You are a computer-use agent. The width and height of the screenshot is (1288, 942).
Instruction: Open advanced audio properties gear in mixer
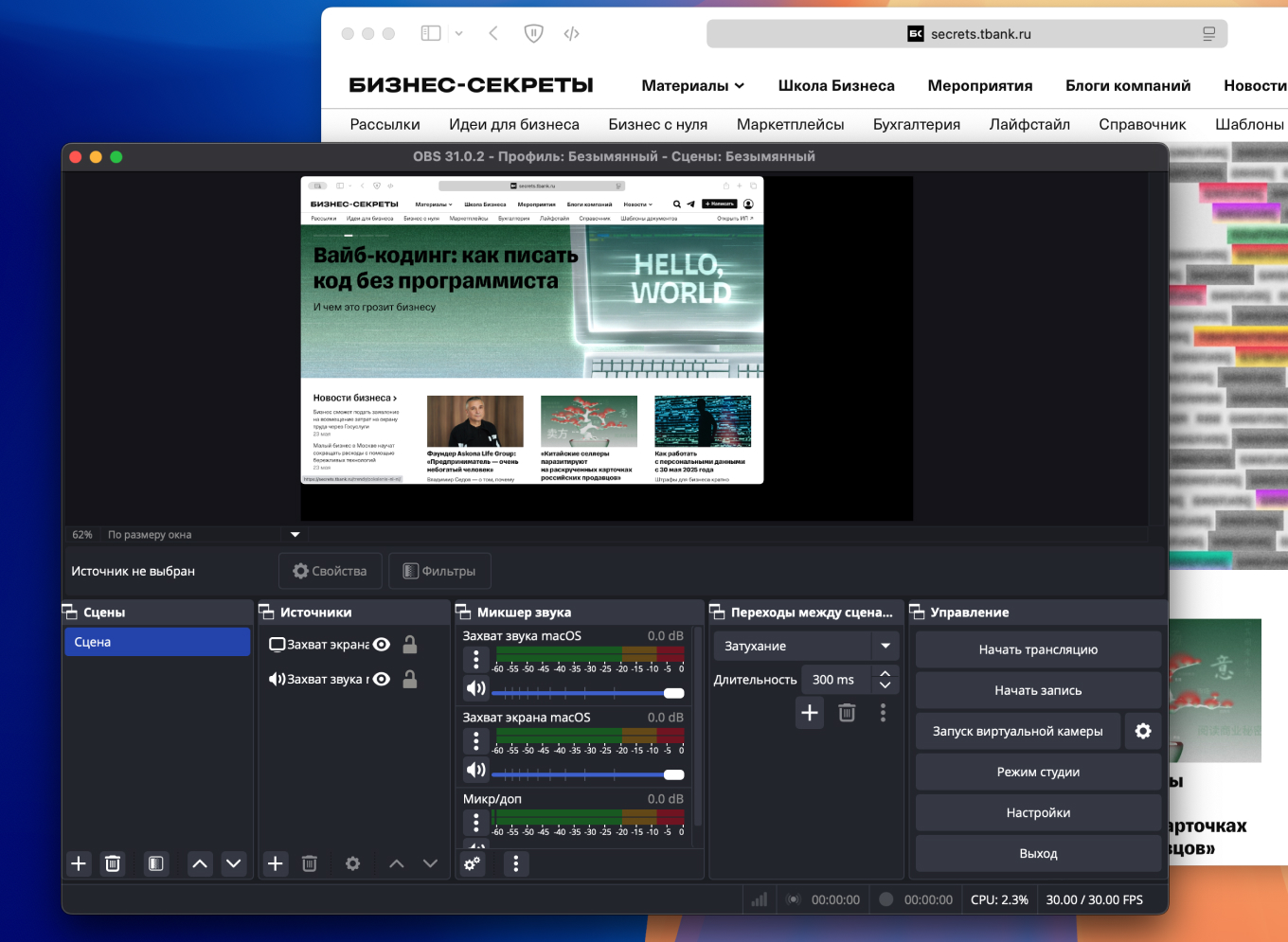(472, 863)
